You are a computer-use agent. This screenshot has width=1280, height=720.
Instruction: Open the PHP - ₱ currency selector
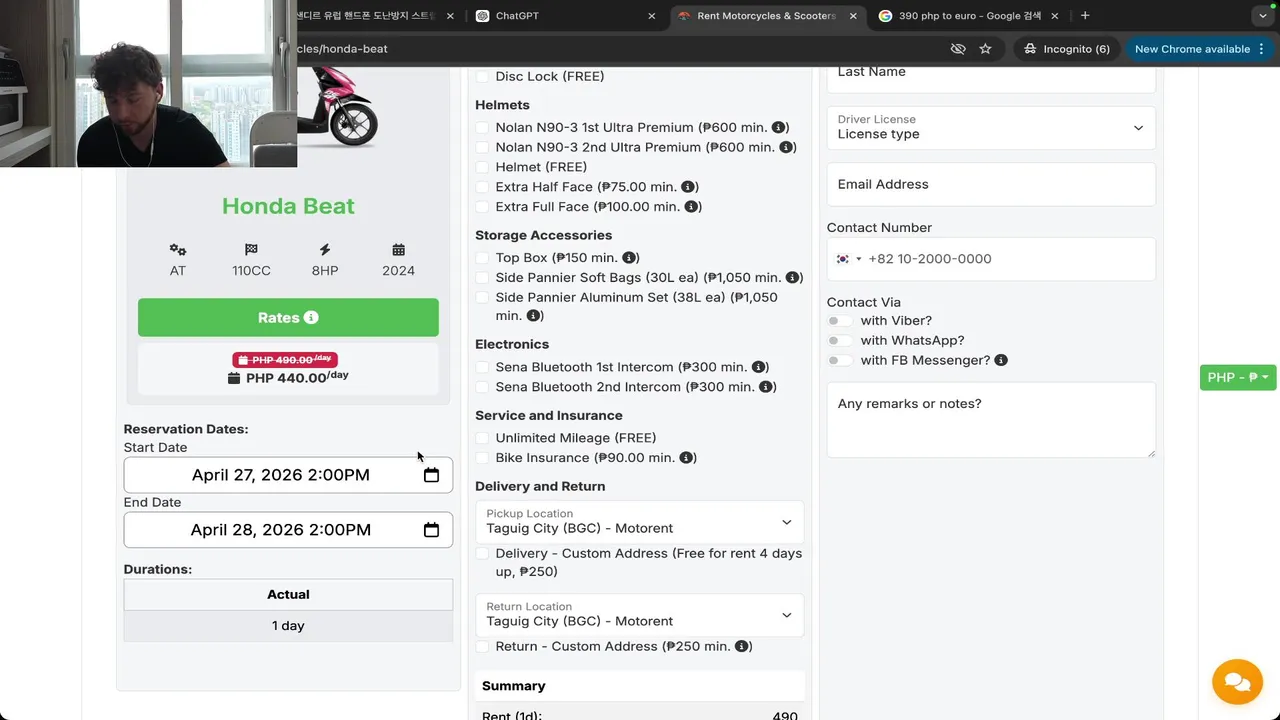pos(1238,377)
